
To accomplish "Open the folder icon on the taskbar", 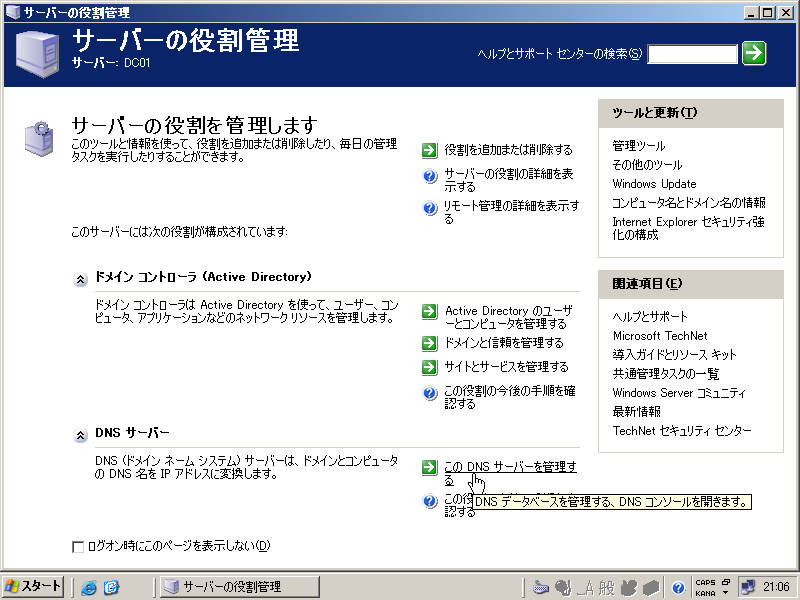I will pos(112,587).
